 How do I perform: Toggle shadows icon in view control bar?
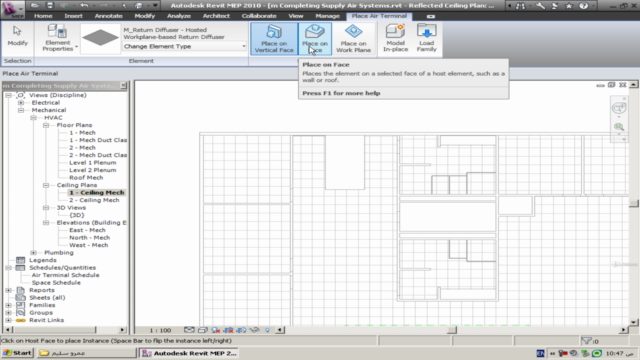coord(216,330)
